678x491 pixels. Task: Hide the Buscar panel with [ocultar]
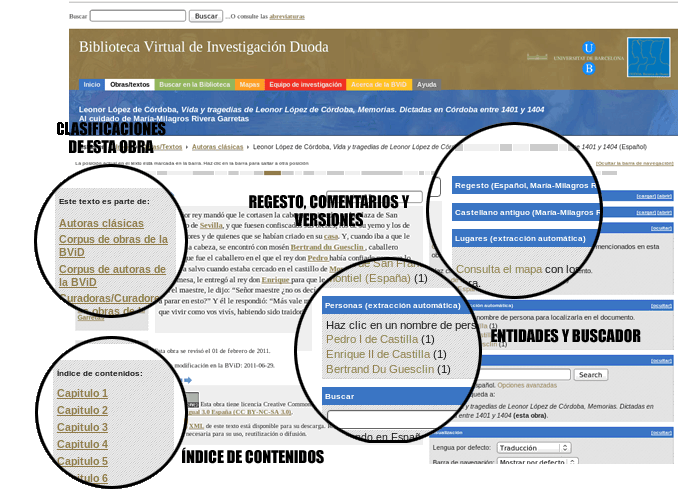pyautogui.click(x=662, y=360)
